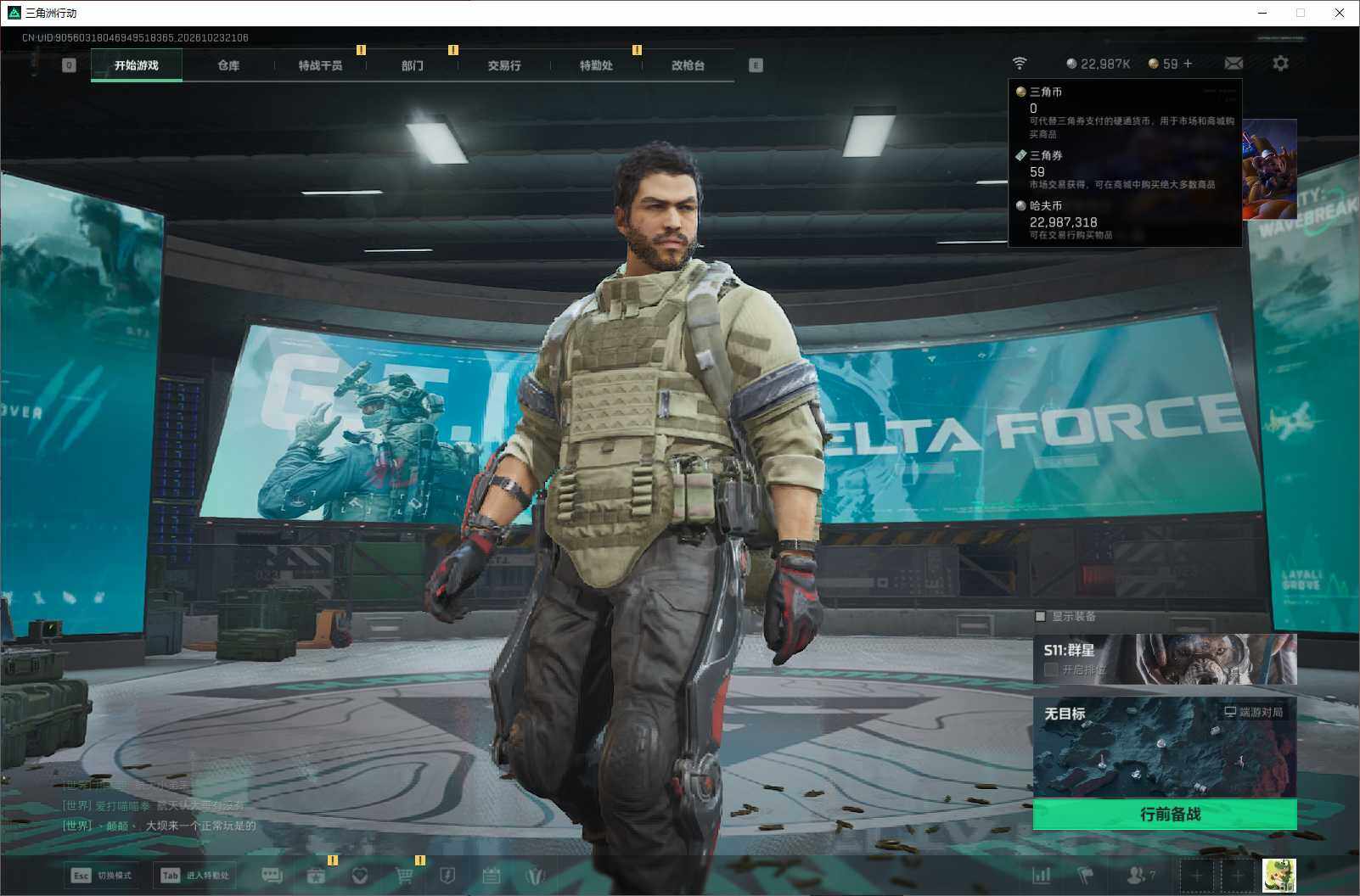
Task: Click the plus beside 三角券 balance
Action: pos(1188,64)
